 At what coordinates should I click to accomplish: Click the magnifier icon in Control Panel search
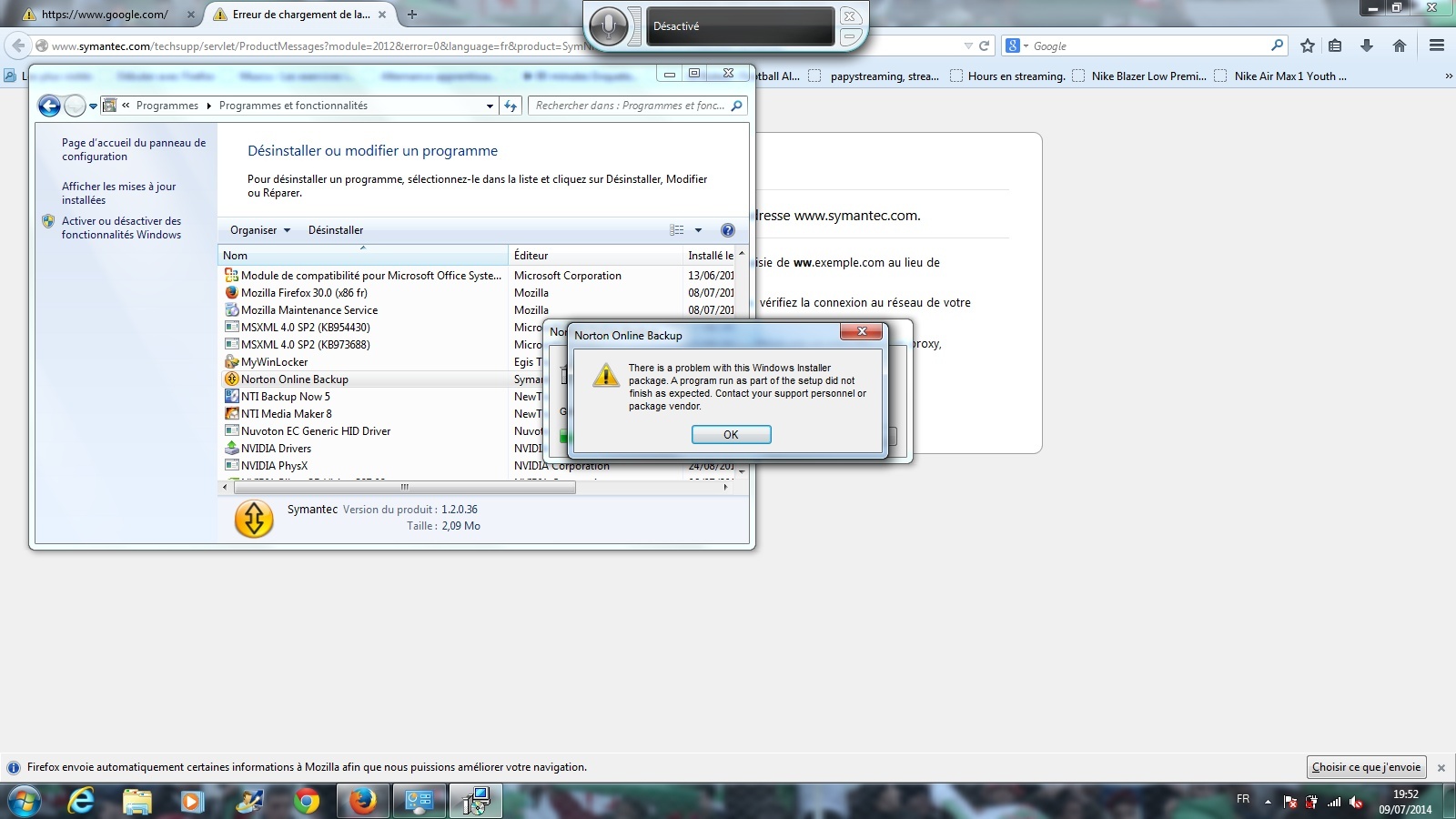[x=736, y=106]
